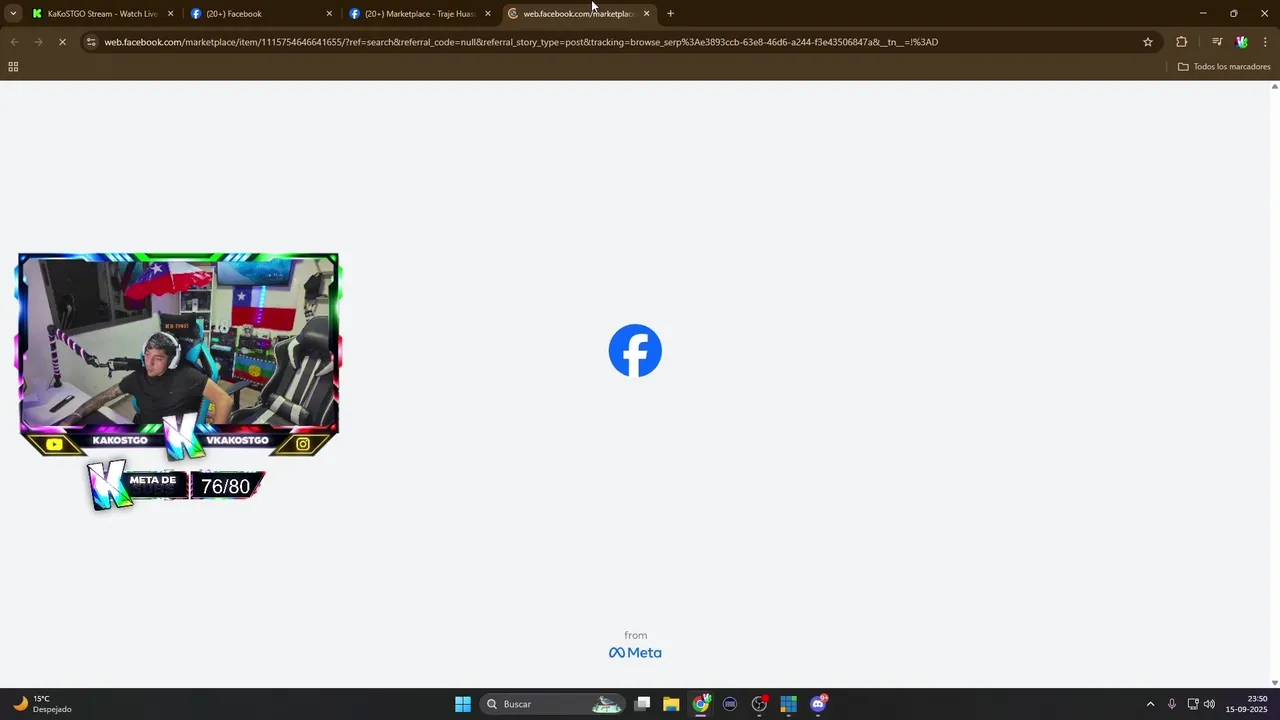Screen dimensions: 1280x720
Task: Go back to the previous page
Action: pyautogui.click(x=14, y=42)
